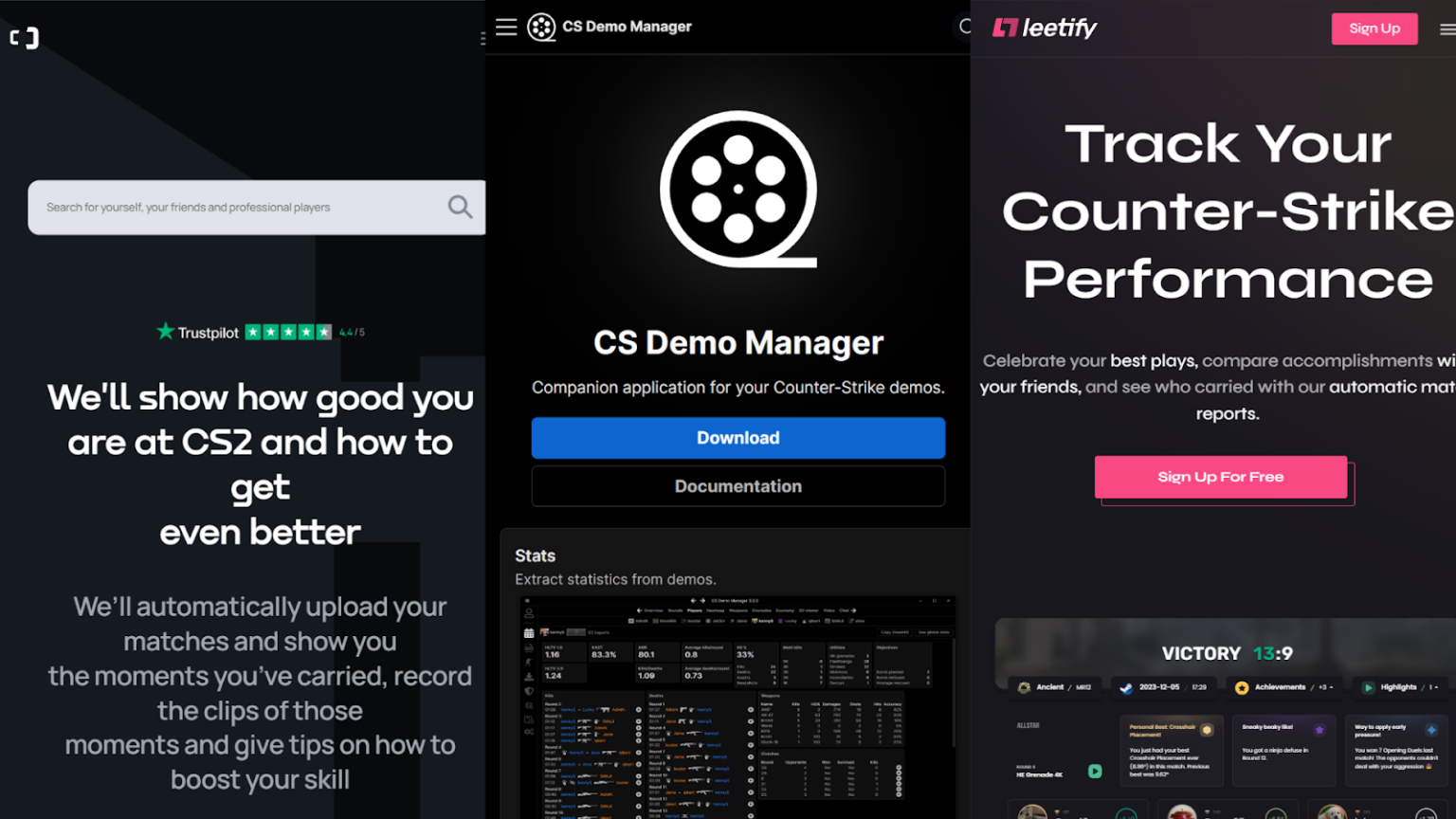The width and height of the screenshot is (1456, 819).
Task: Click the 'We'll show how good you' headline
Action: click(x=260, y=464)
